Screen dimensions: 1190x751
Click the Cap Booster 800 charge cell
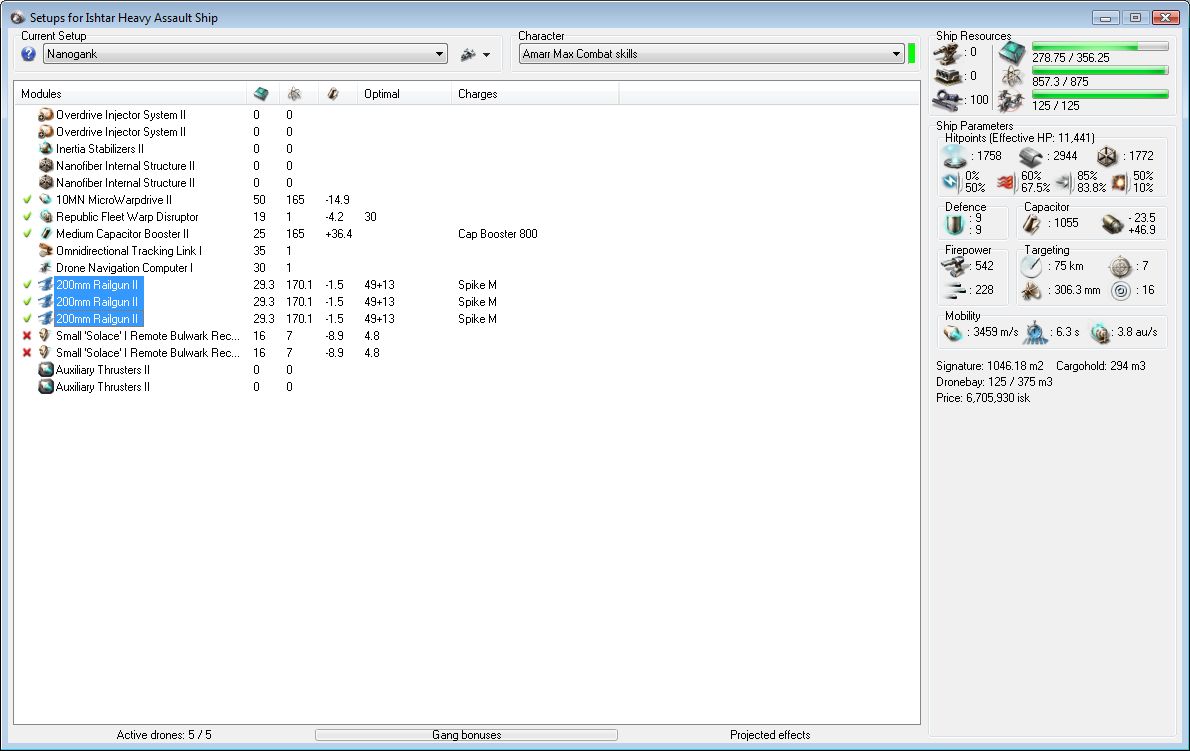[x=498, y=234]
